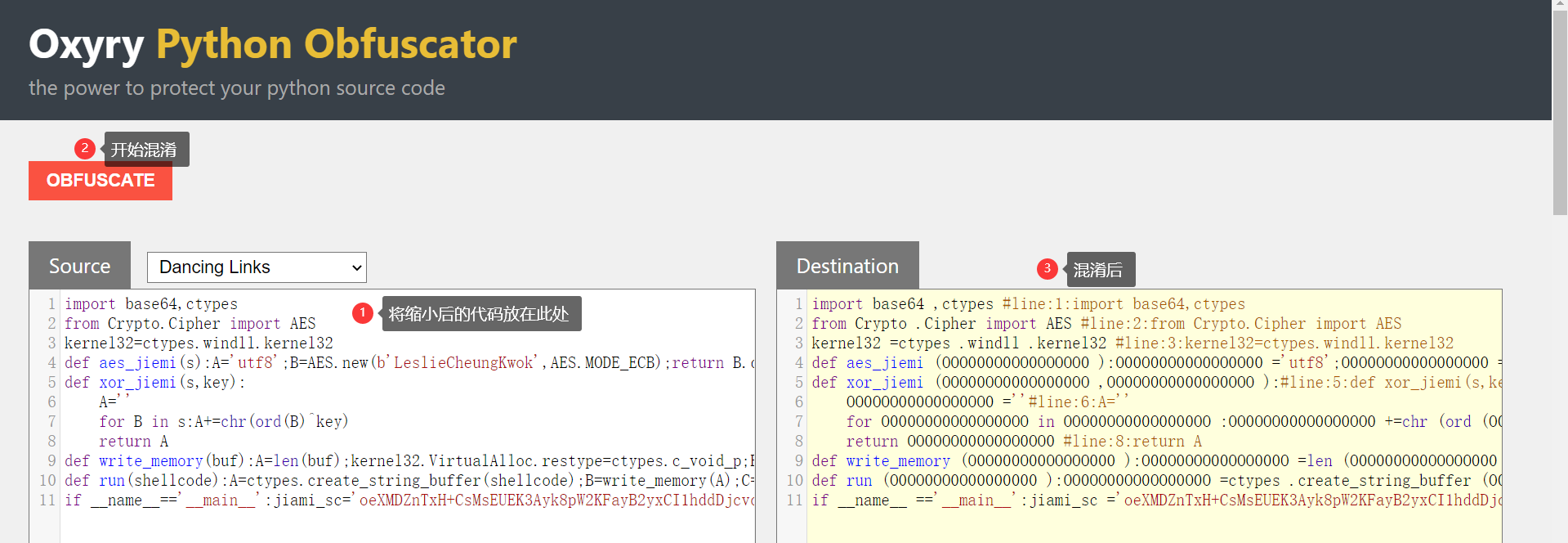
Task: Select the Source tab label
Action: [x=79, y=266]
